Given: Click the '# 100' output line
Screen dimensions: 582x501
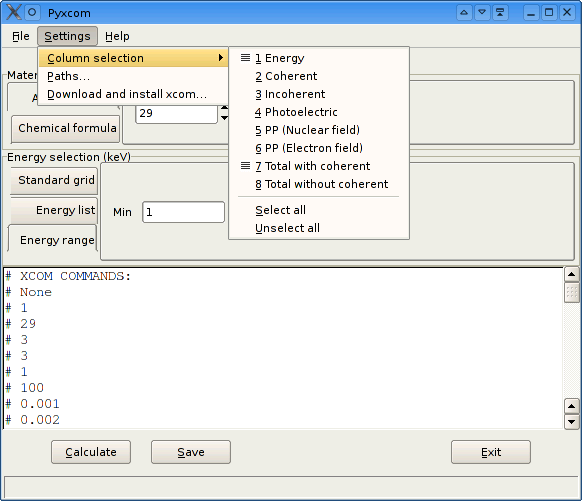Looking at the screenshot, I should click(25, 388).
